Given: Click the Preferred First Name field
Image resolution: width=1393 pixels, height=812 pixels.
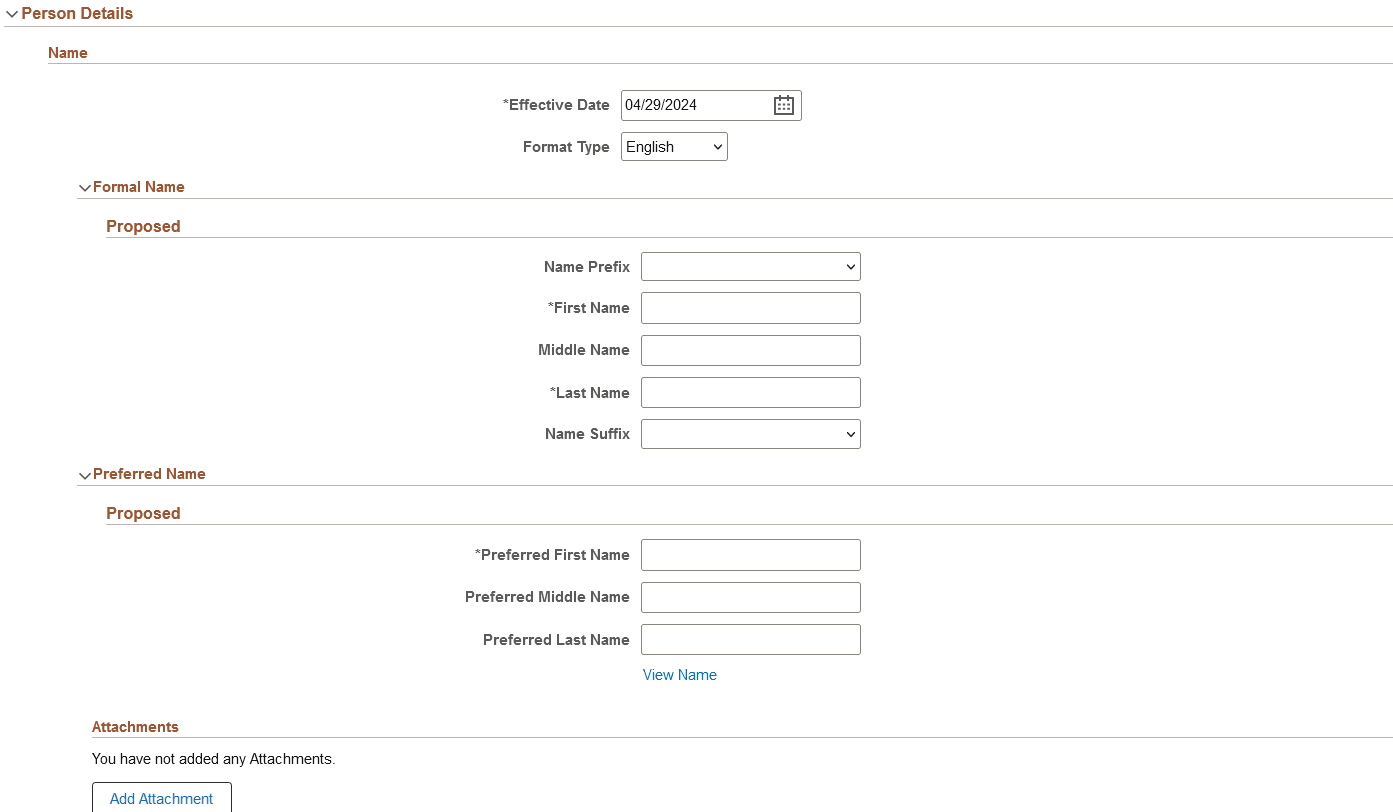Looking at the screenshot, I should point(750,555).
